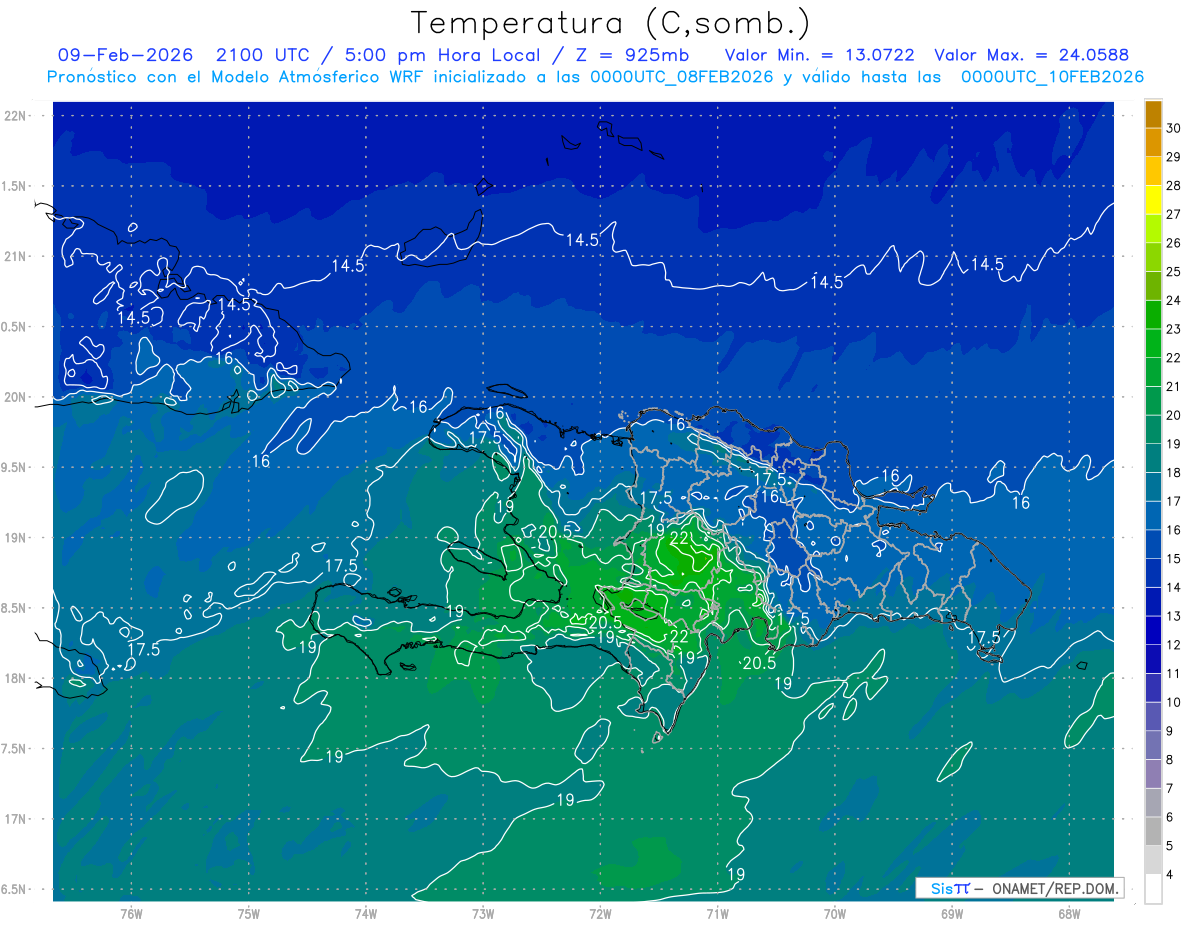Click the legend scale number "30"

tap(1174, 128)
